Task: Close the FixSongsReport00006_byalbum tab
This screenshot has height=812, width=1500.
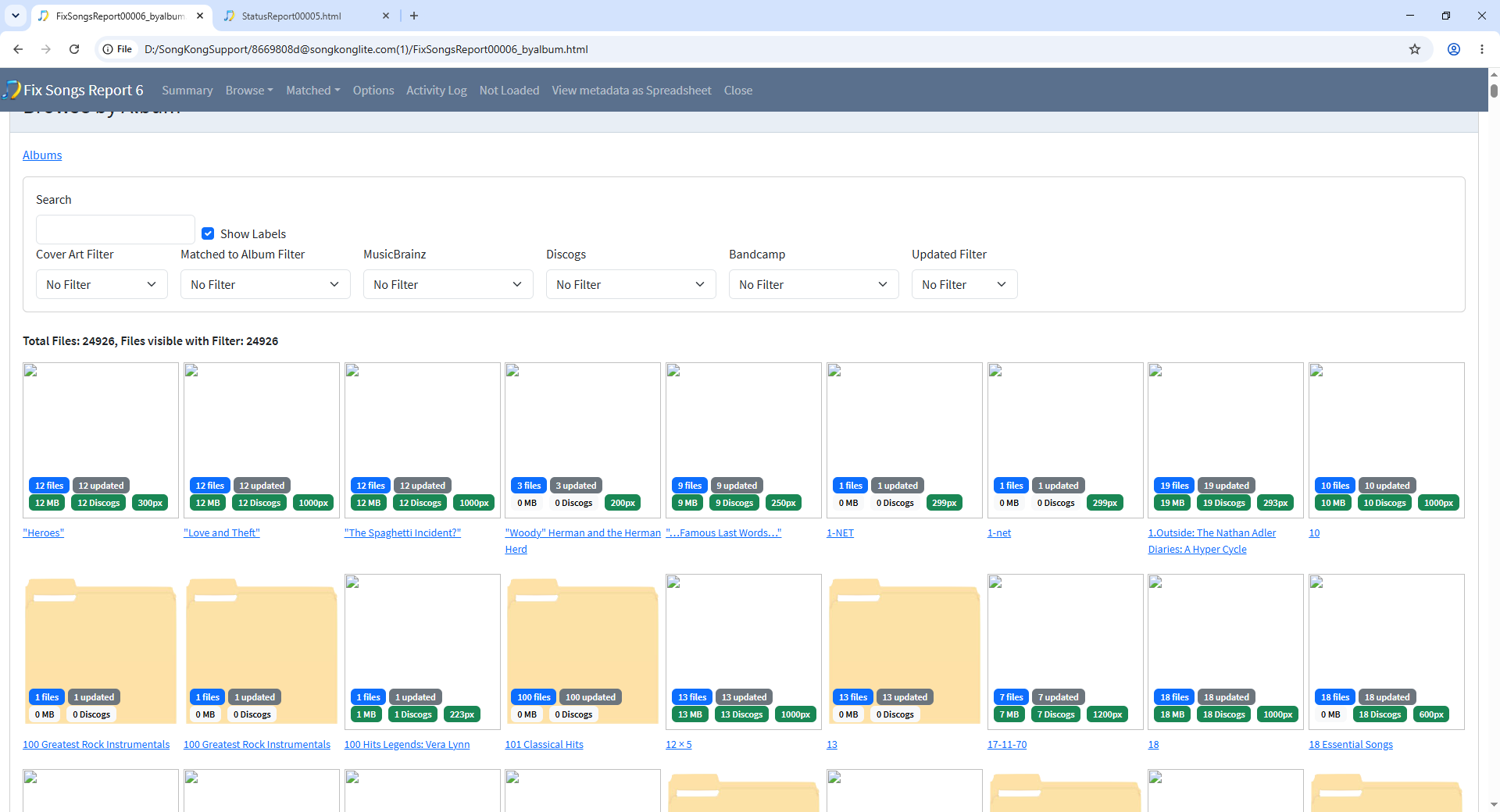Action: [x=200, y=16]
